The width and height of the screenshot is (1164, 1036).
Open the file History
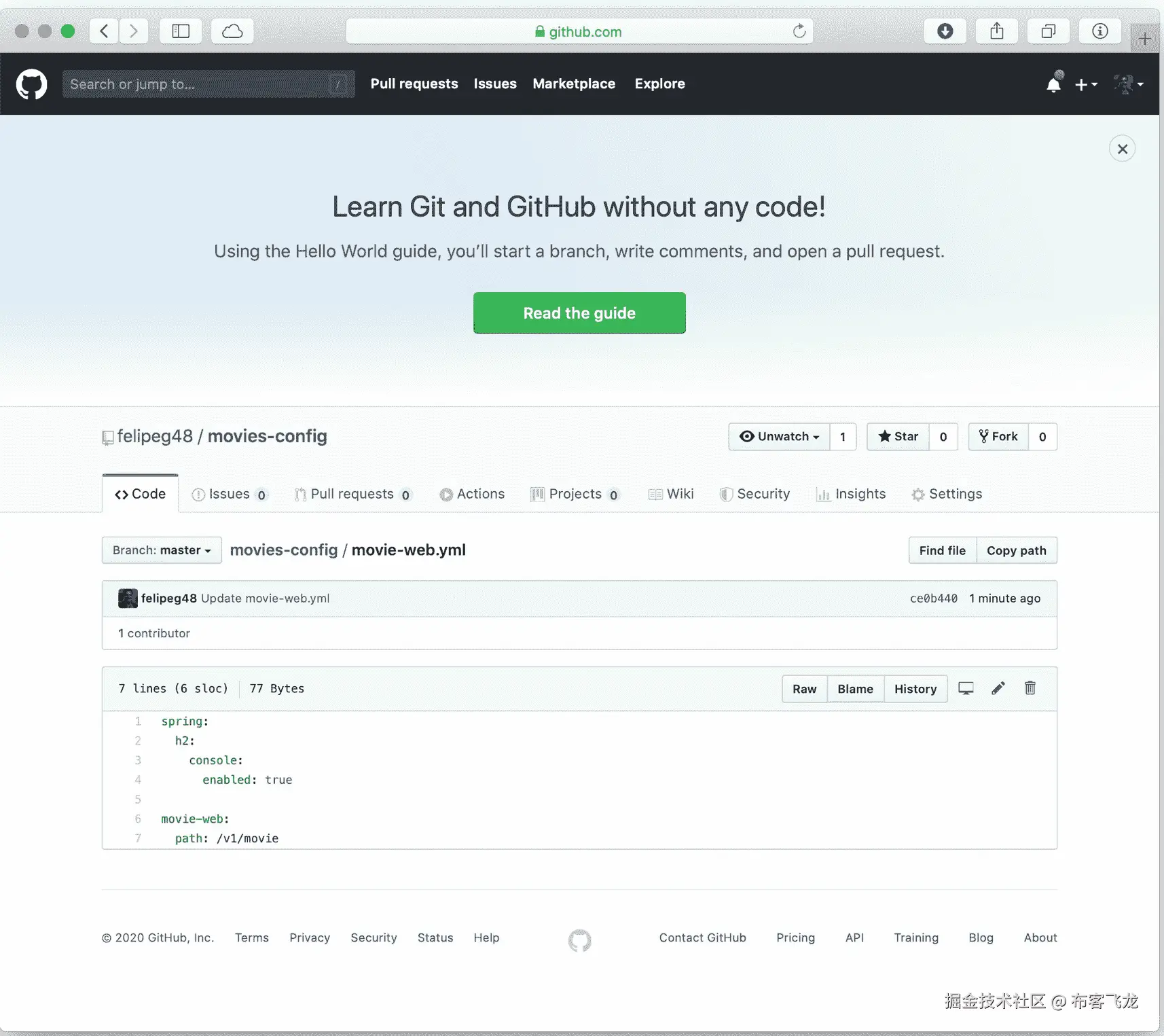pos(915,689)
